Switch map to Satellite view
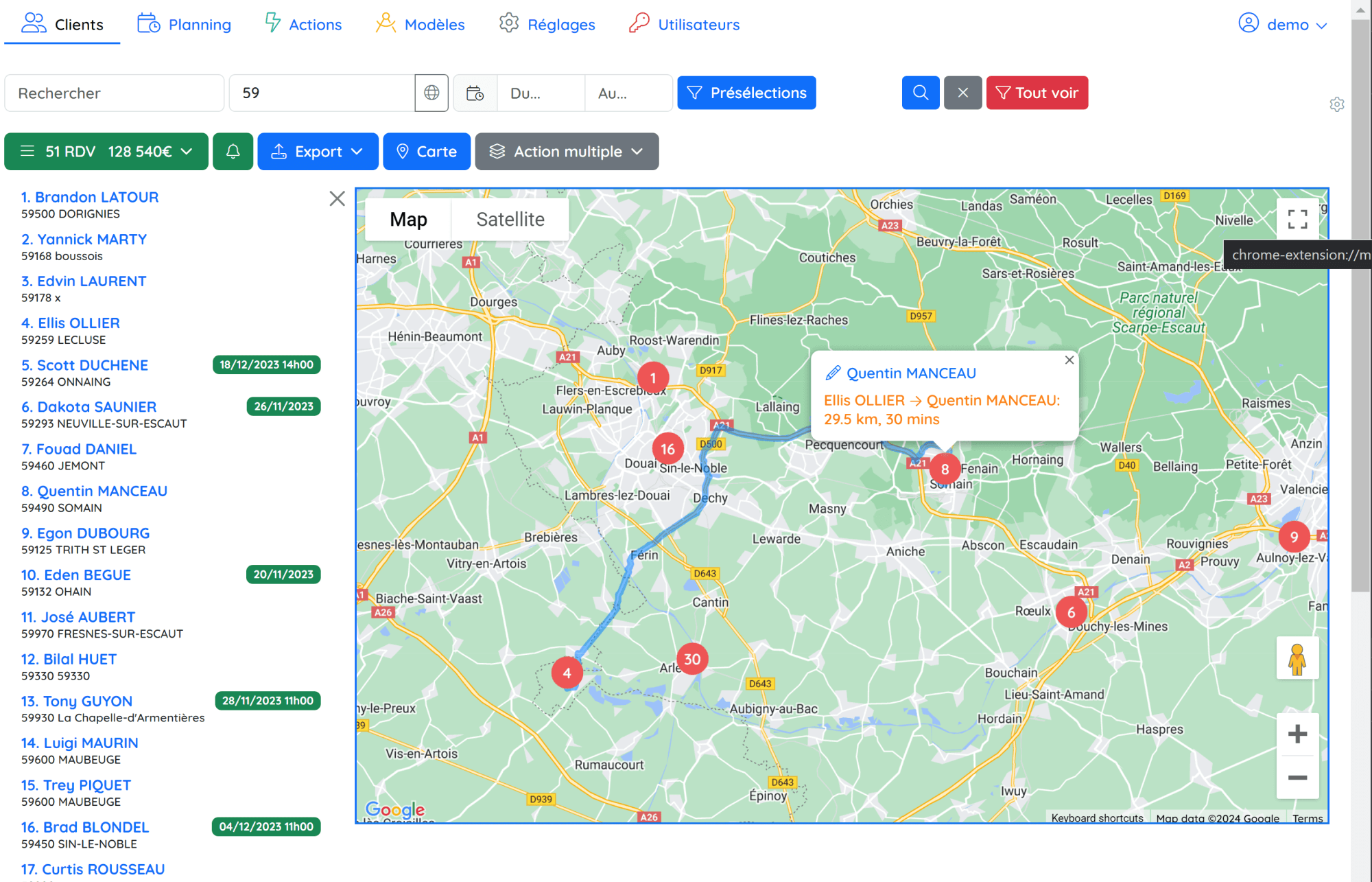 510,220
